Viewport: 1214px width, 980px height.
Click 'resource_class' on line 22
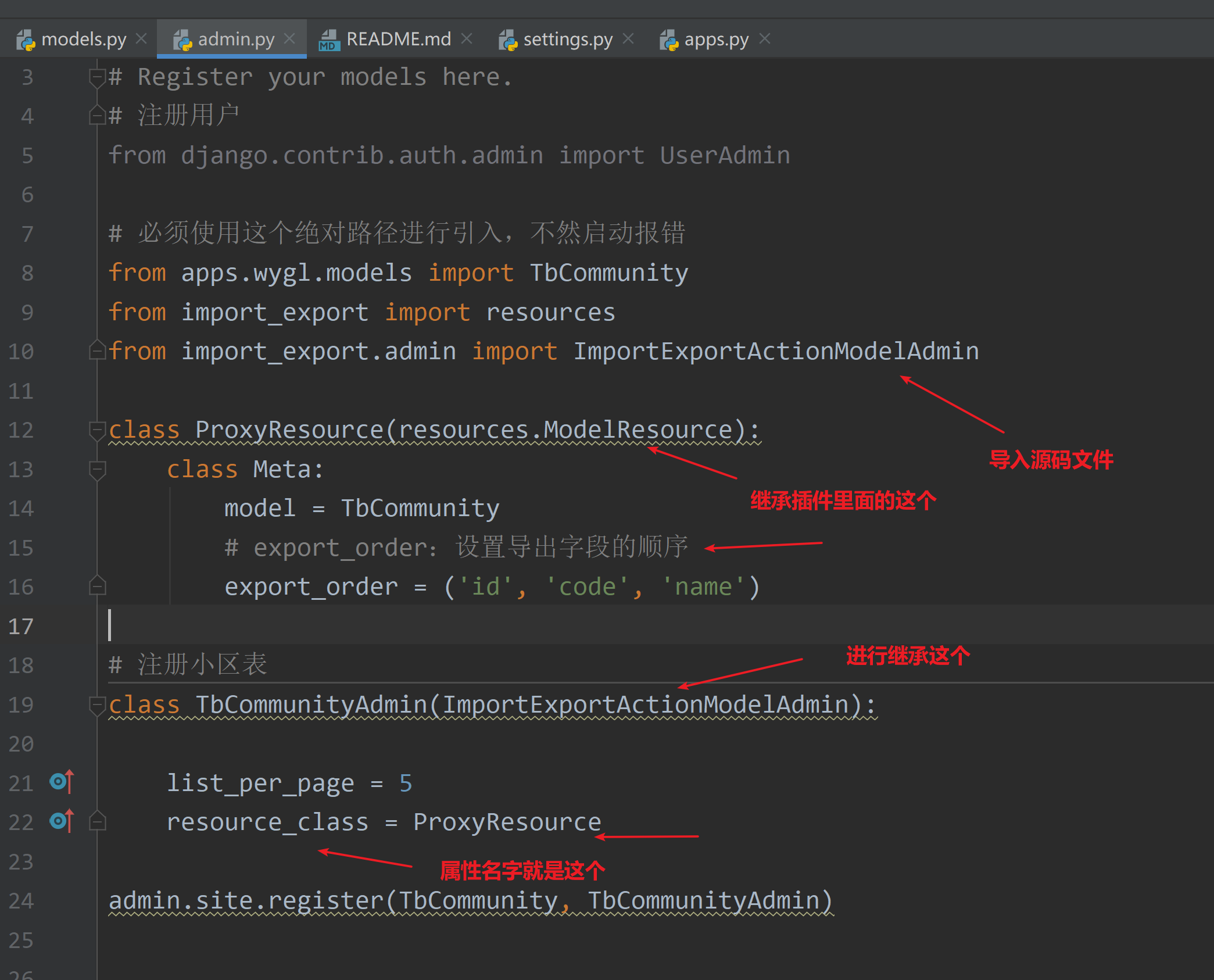point(267,822)
